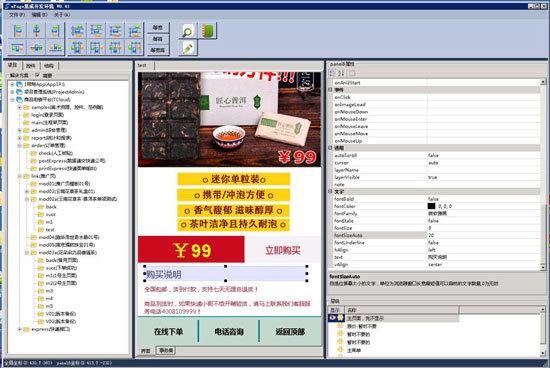Screen dimensions: 550x368
Task: Expand the admin folder node
Action: 20,130
